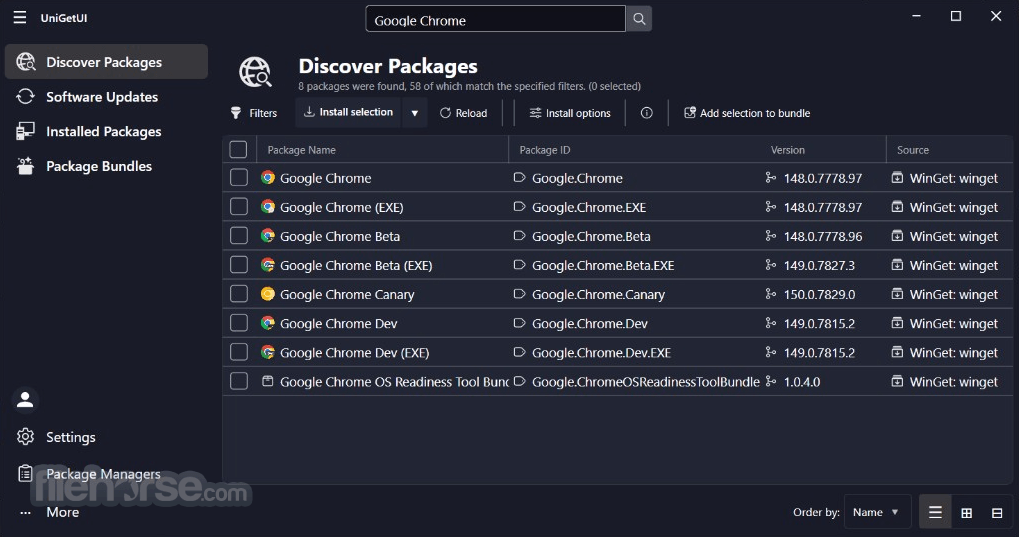
Task: Open Package Managers from the sidebar
Action: tap(103, 473)
